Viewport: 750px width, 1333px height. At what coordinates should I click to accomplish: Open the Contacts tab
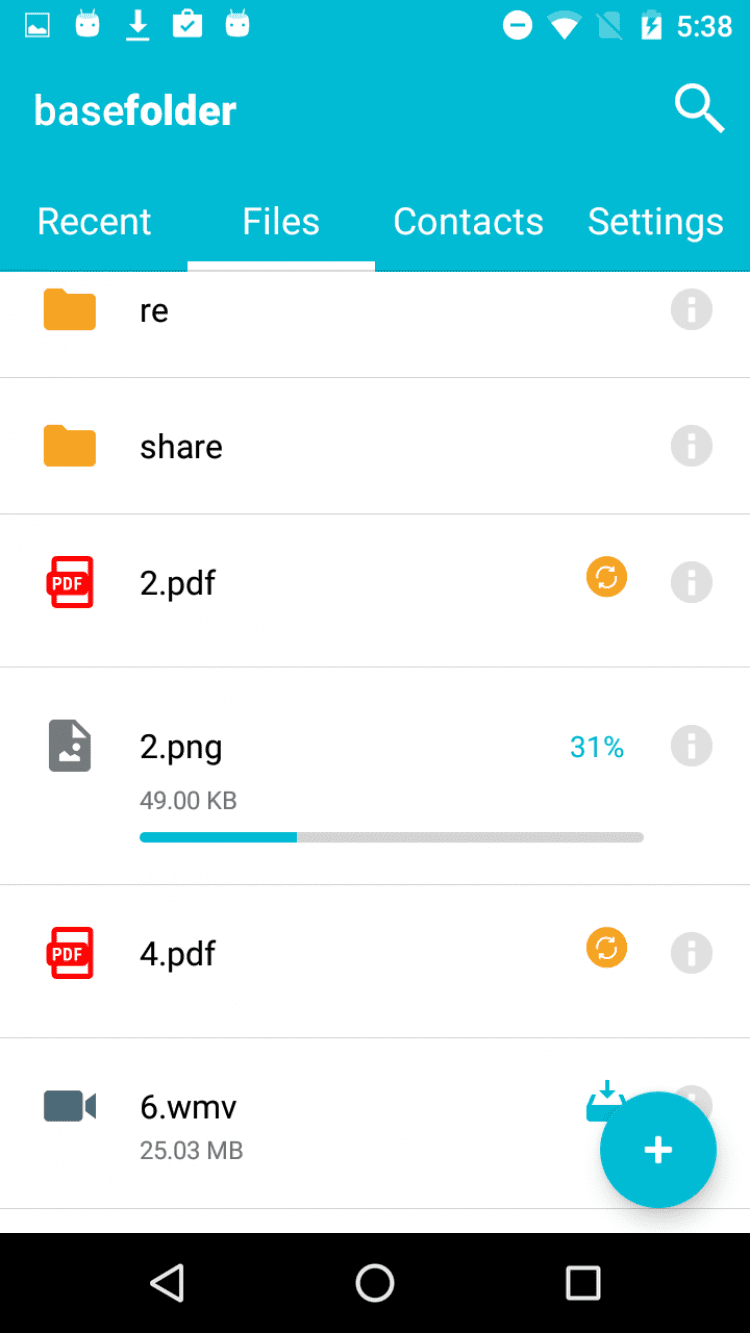point(468,221)
